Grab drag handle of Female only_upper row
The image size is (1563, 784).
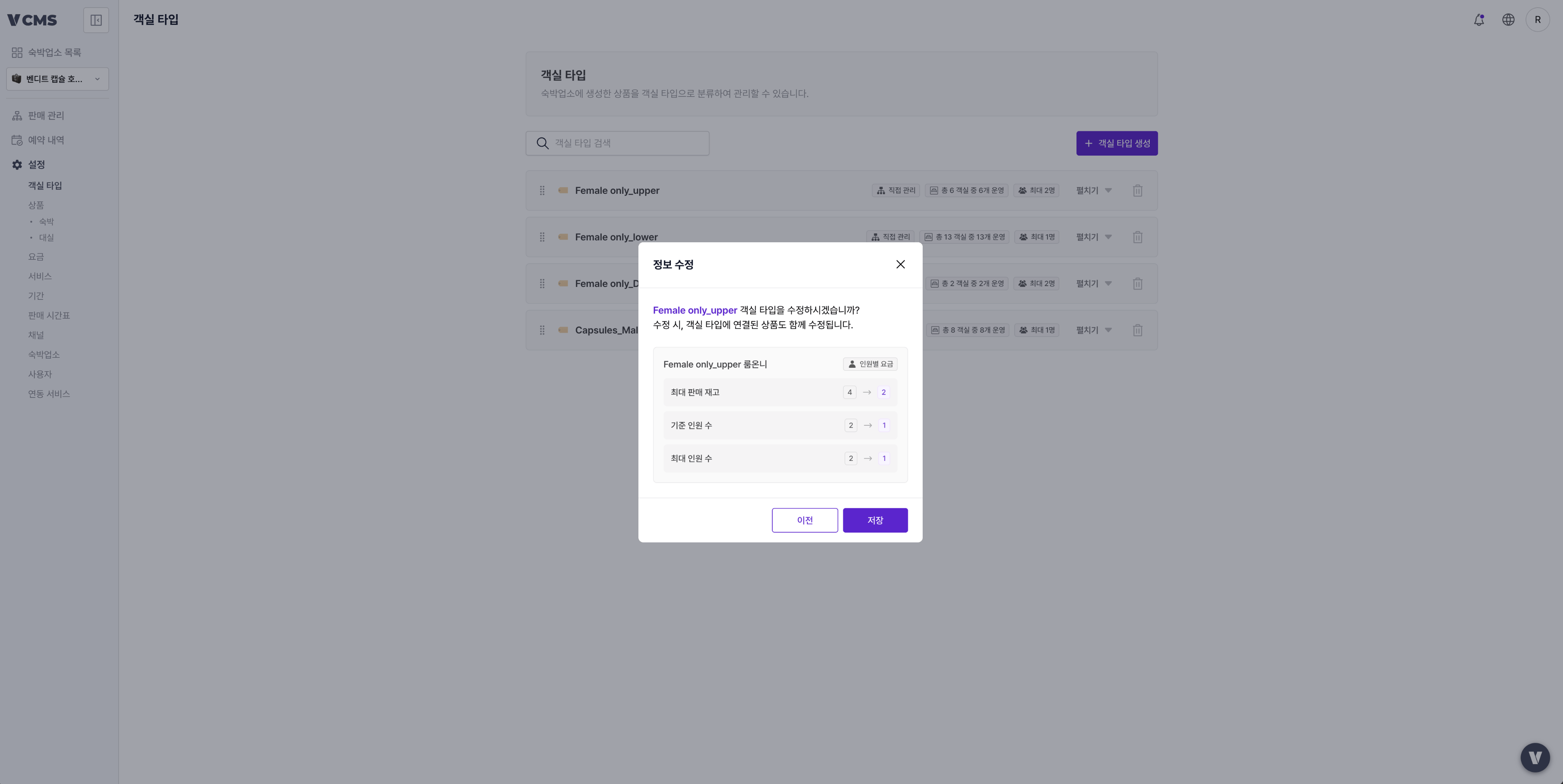point(542,190)
